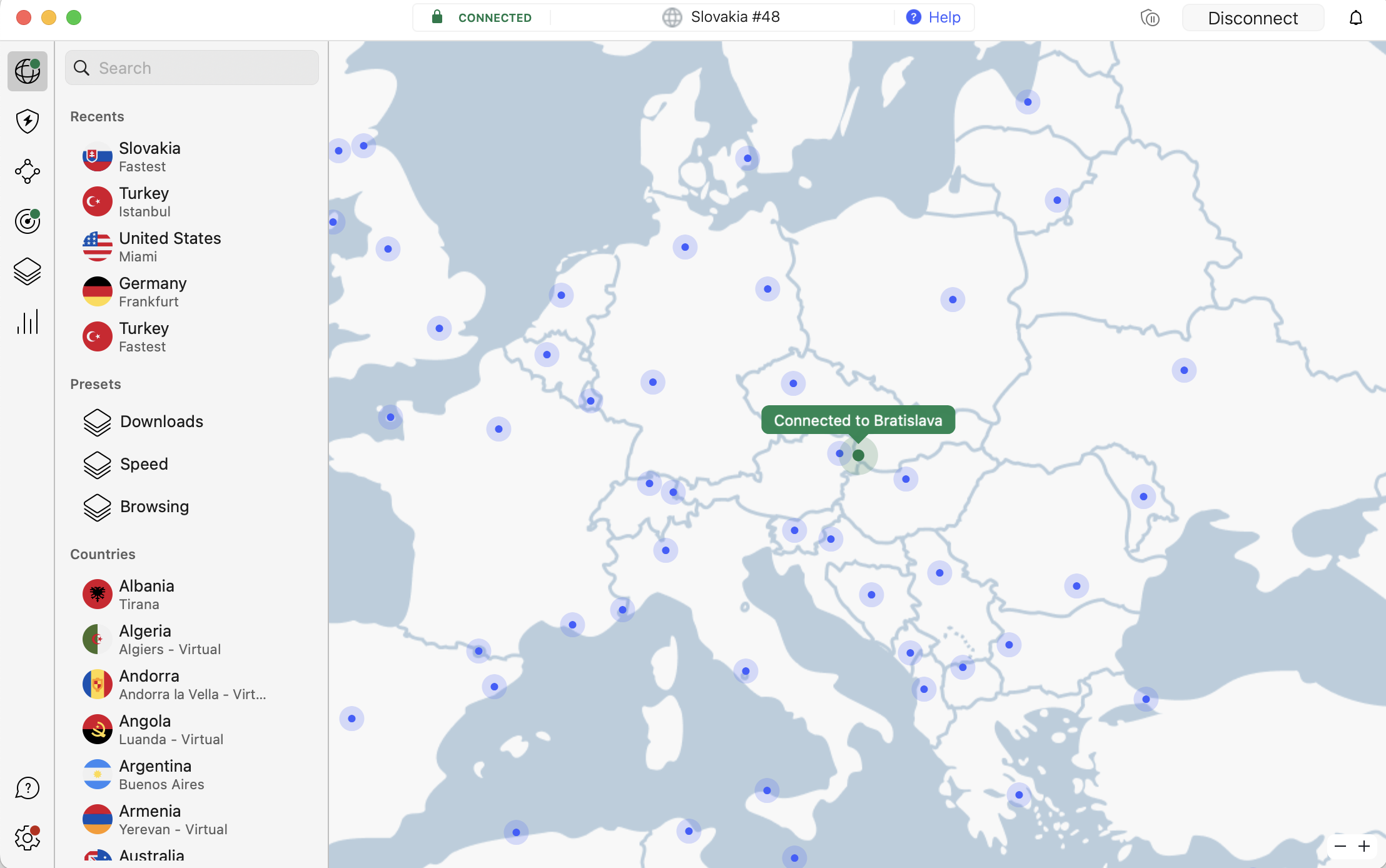Open the statistics bars sidebar icon
This screenshot has width=1386, height=868.
point(28,321)
